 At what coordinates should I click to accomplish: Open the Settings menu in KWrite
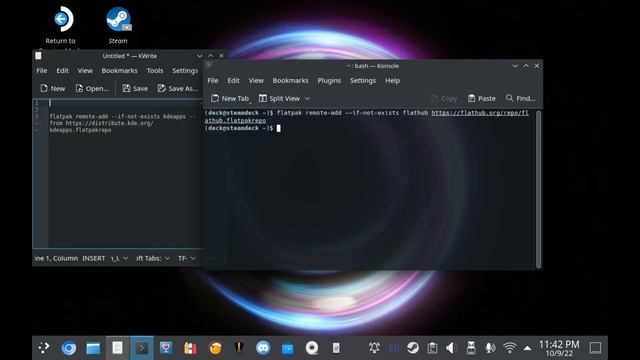pos(185,71)
